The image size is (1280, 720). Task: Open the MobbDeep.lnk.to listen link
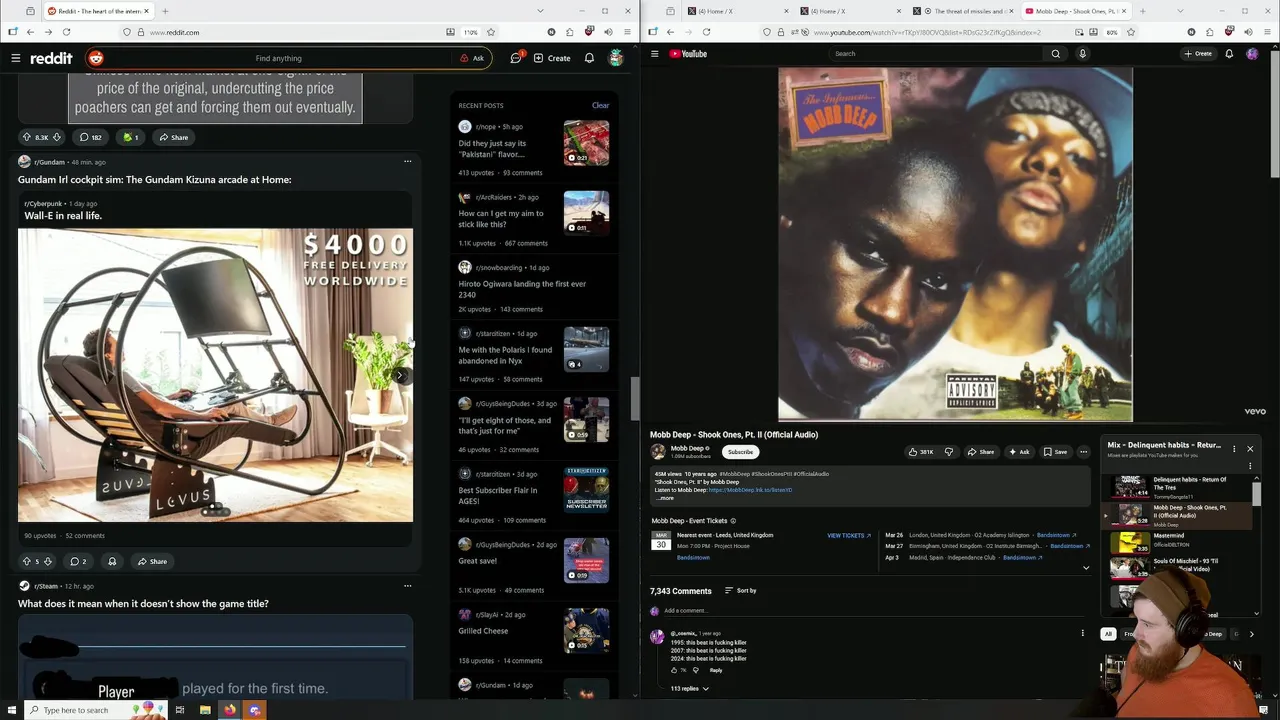point(750,490)
